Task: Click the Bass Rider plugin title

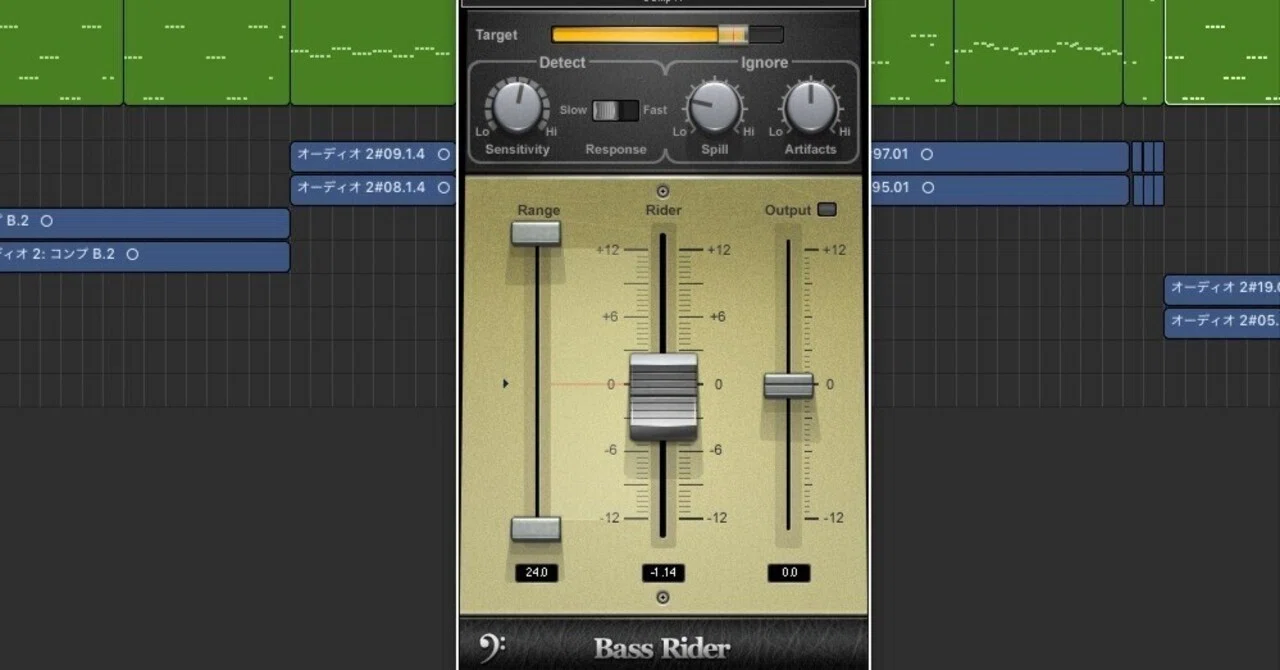Action: tap(662, 648)
